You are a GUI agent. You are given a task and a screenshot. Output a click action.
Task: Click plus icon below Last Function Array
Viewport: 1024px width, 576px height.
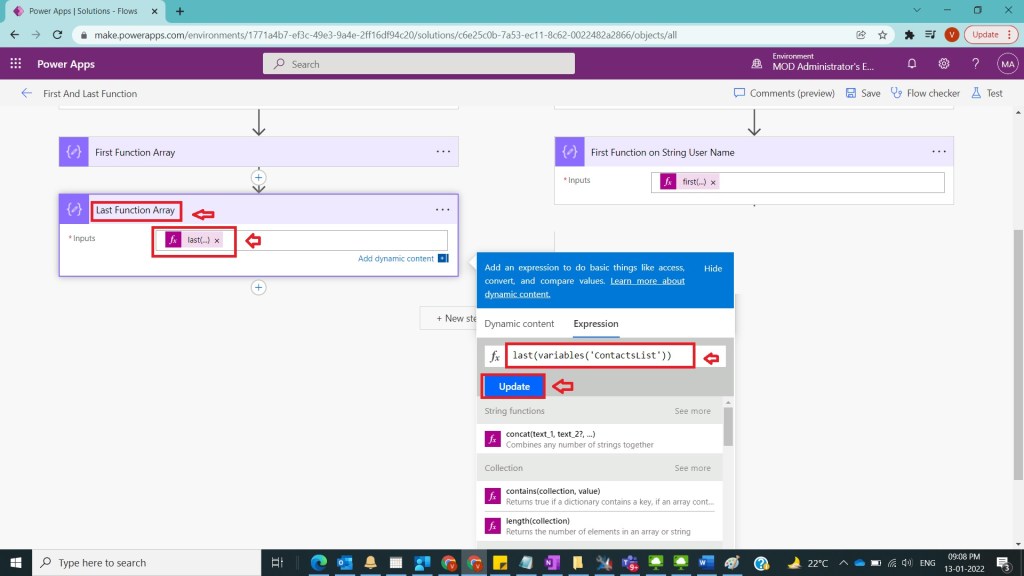pyautogui.click(x=258, y=287)
